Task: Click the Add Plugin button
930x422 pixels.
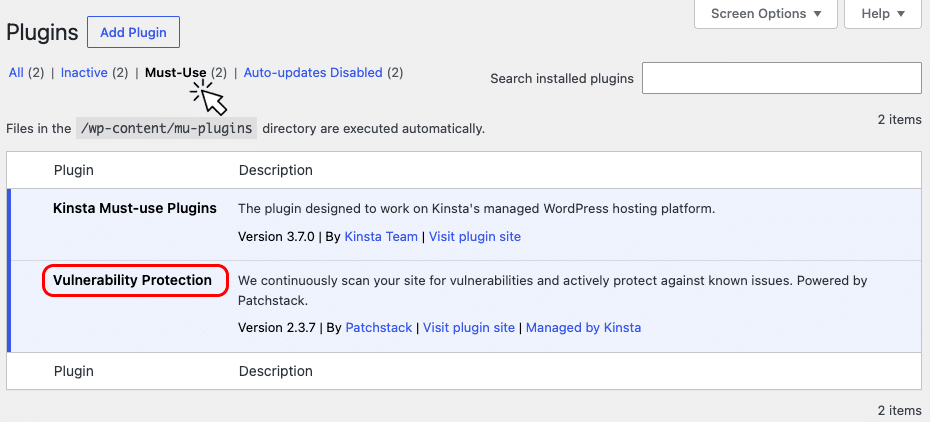Action: (133, 33)
